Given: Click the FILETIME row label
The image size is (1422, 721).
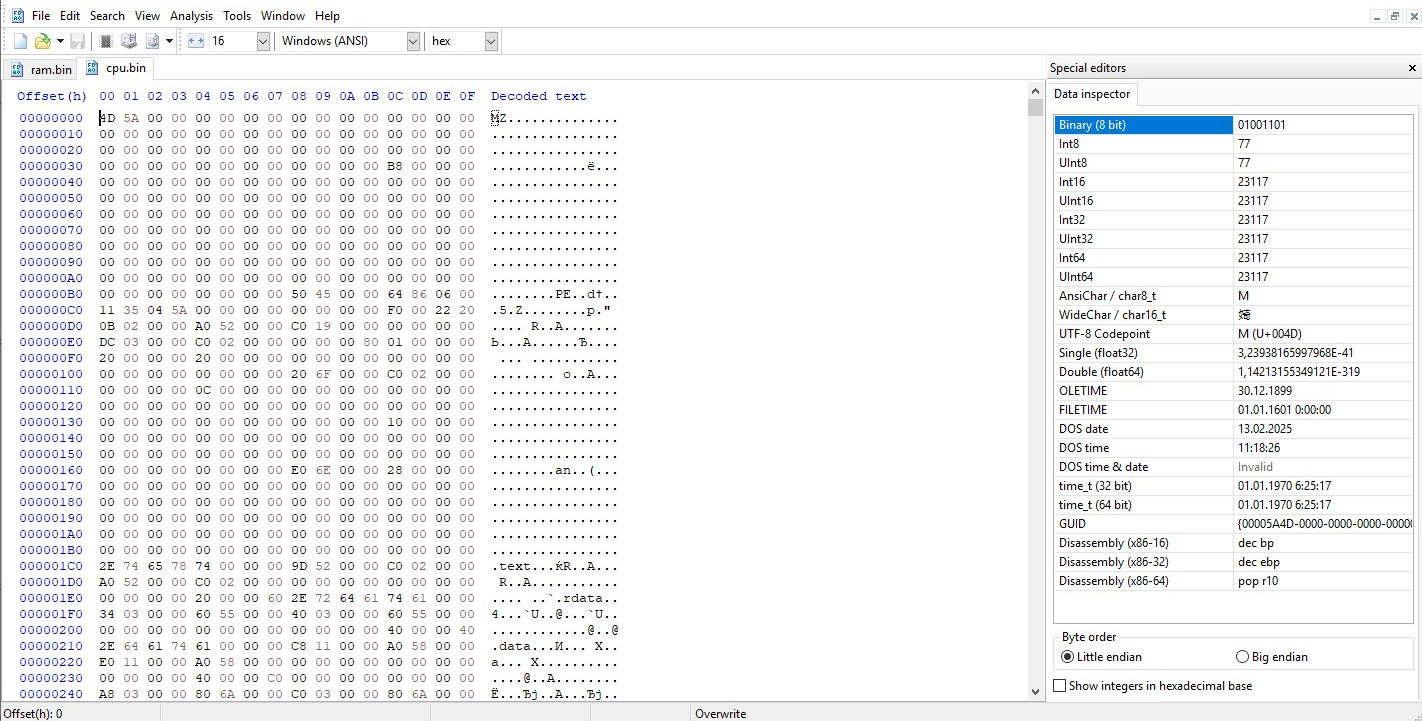Looking at the screenshot, I should [x=1083, y=410].
